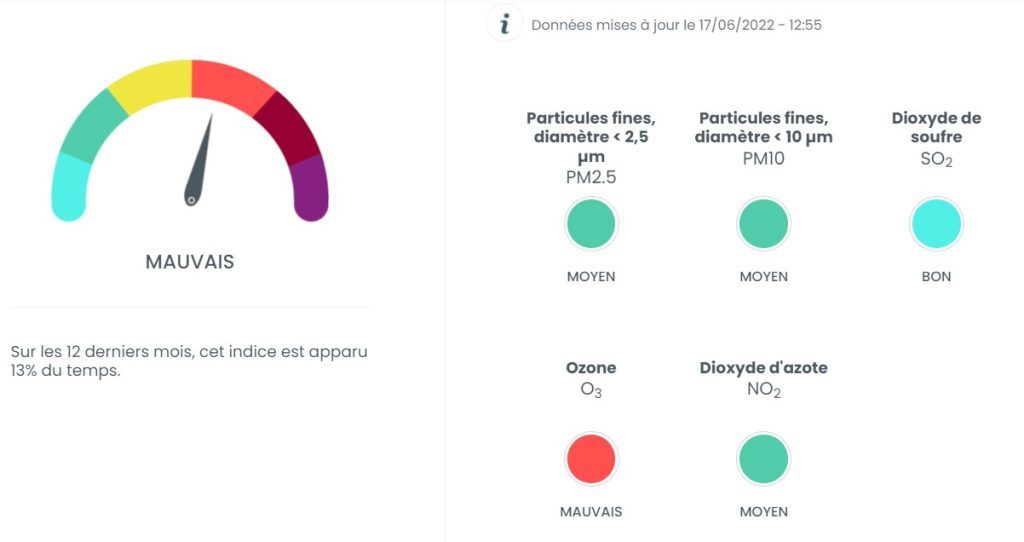Viewport: 1024px width, 542px height.
Task: Click the Dioxyde de soufre heading
Action: tap(936, 127)
